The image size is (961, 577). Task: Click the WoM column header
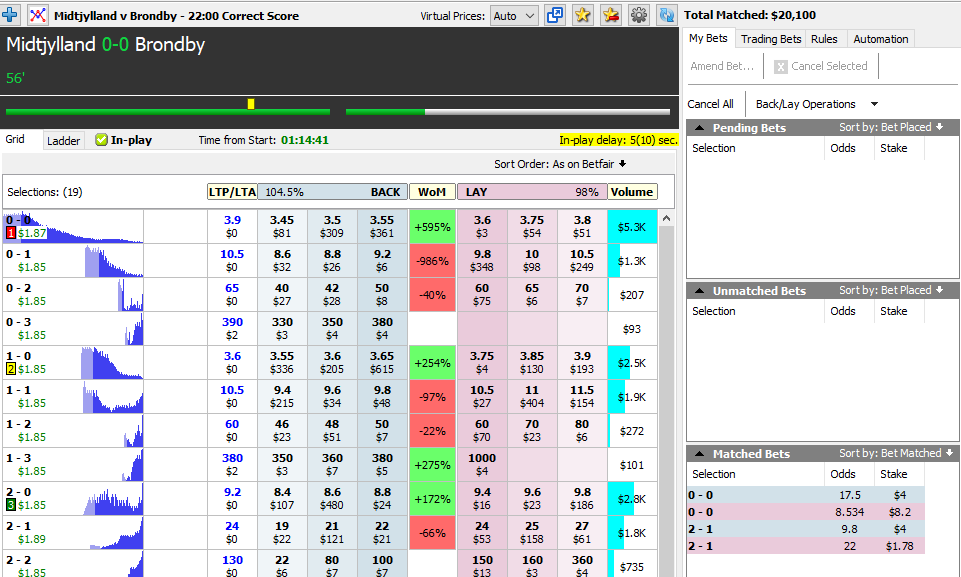pyautogui.click(x=432, y=192)
